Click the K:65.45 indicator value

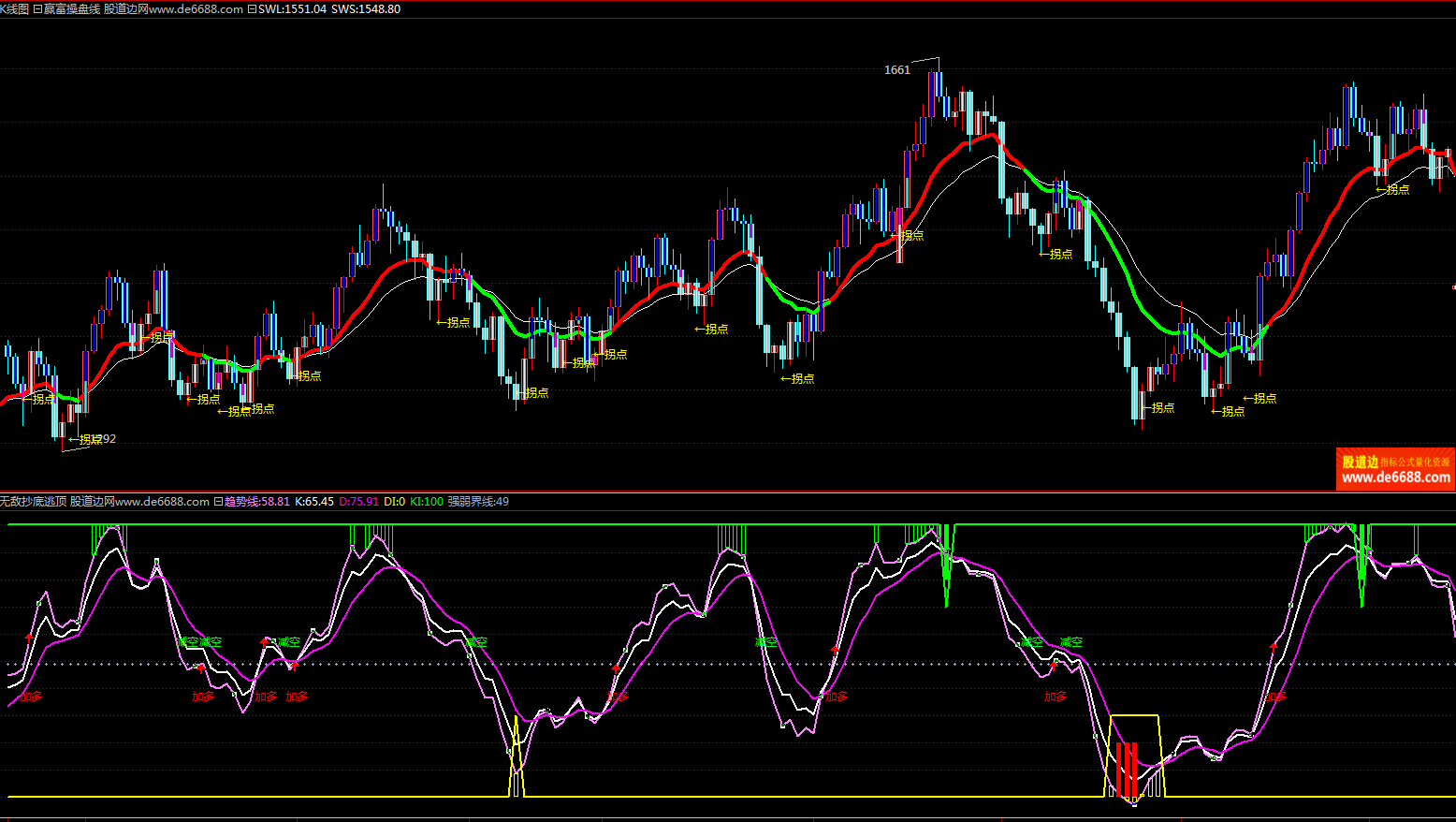pos(314,502)
